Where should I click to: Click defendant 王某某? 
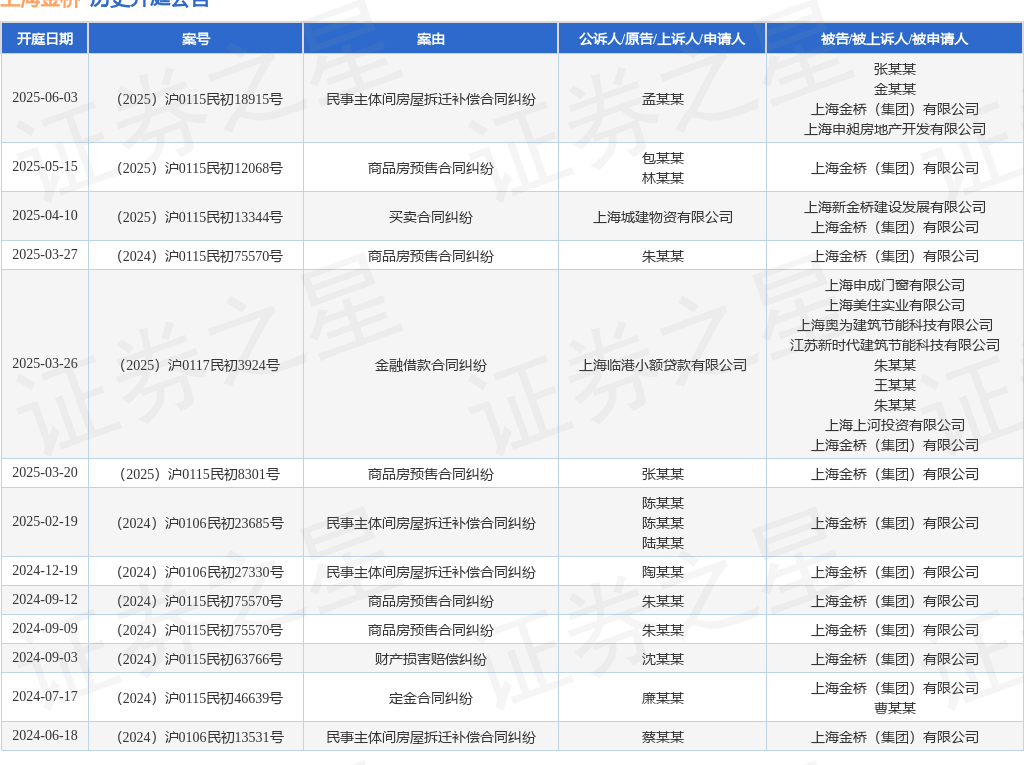coord(895,385)
